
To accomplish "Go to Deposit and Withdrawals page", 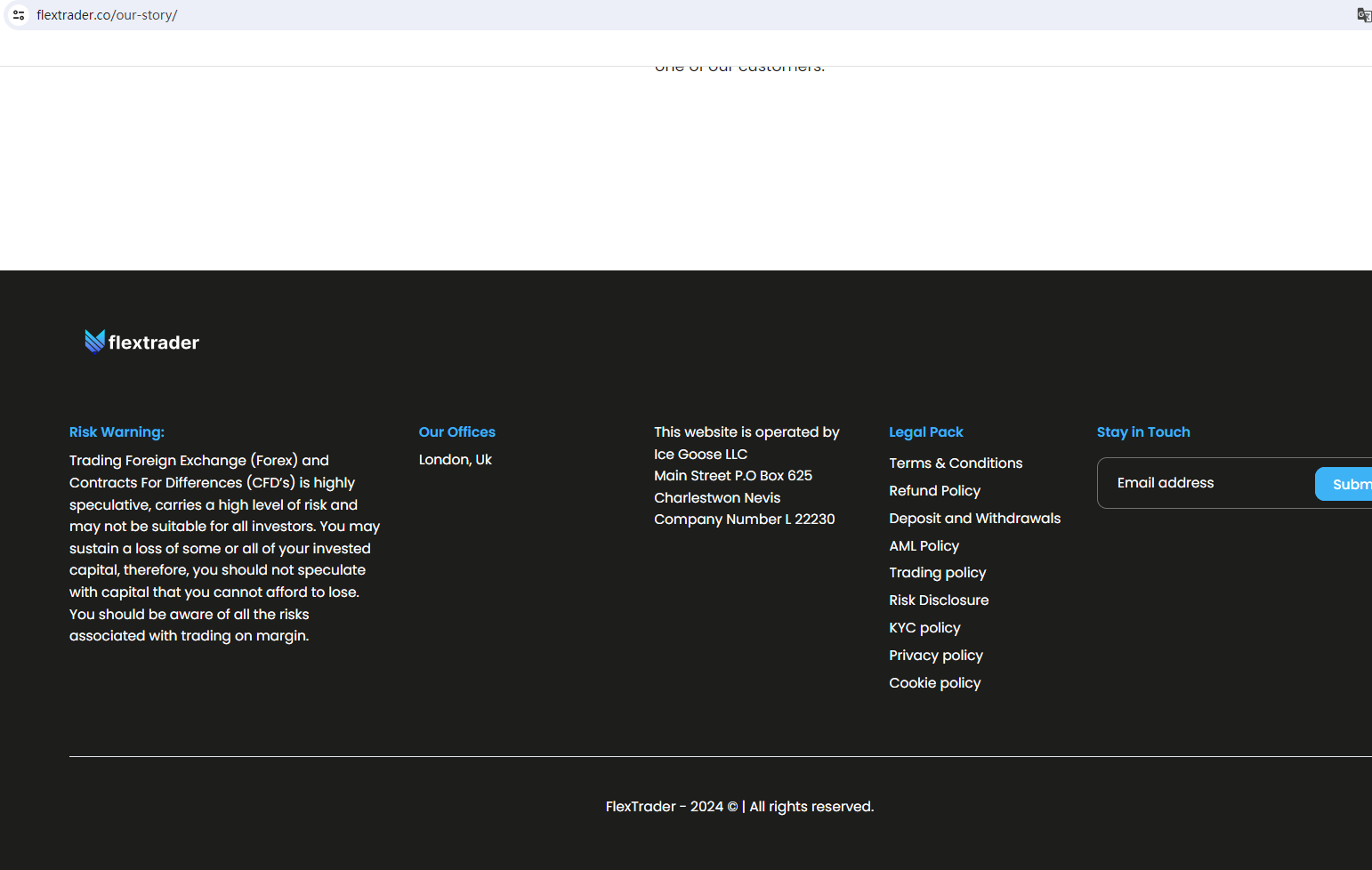I will (974, 519).
